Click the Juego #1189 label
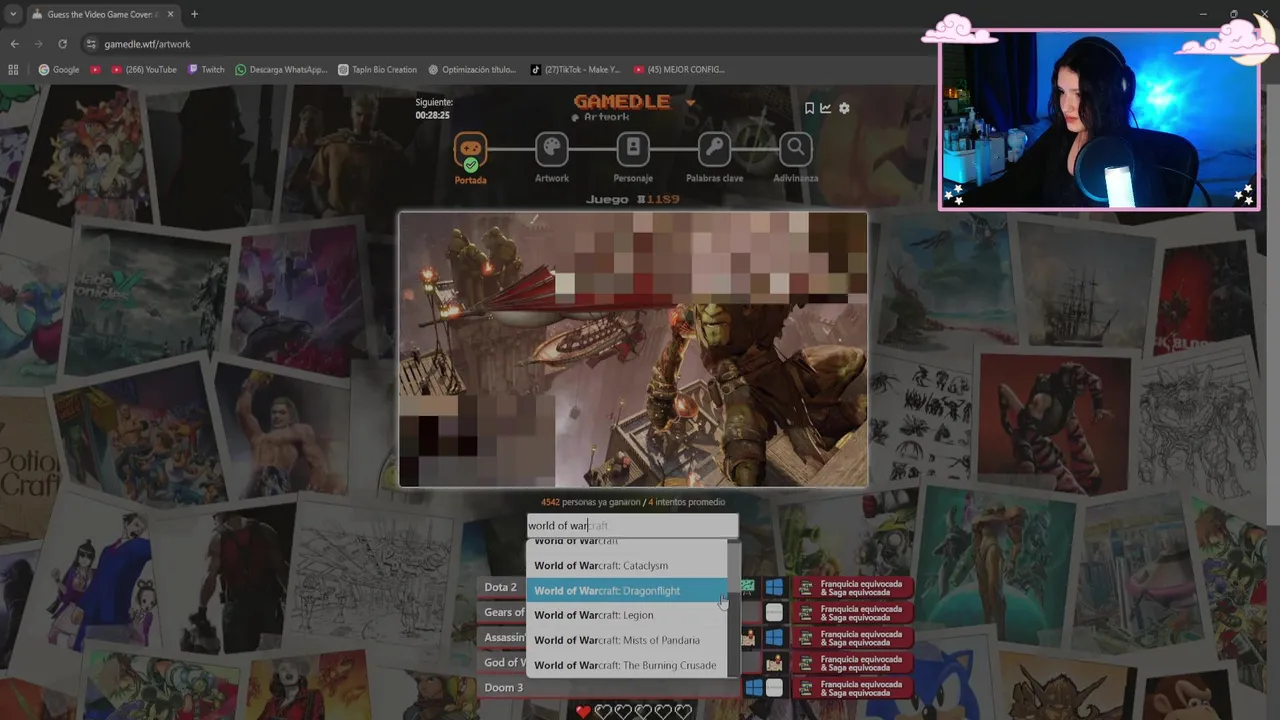This screenshot has height=720, width=1280. pos(632,199)
